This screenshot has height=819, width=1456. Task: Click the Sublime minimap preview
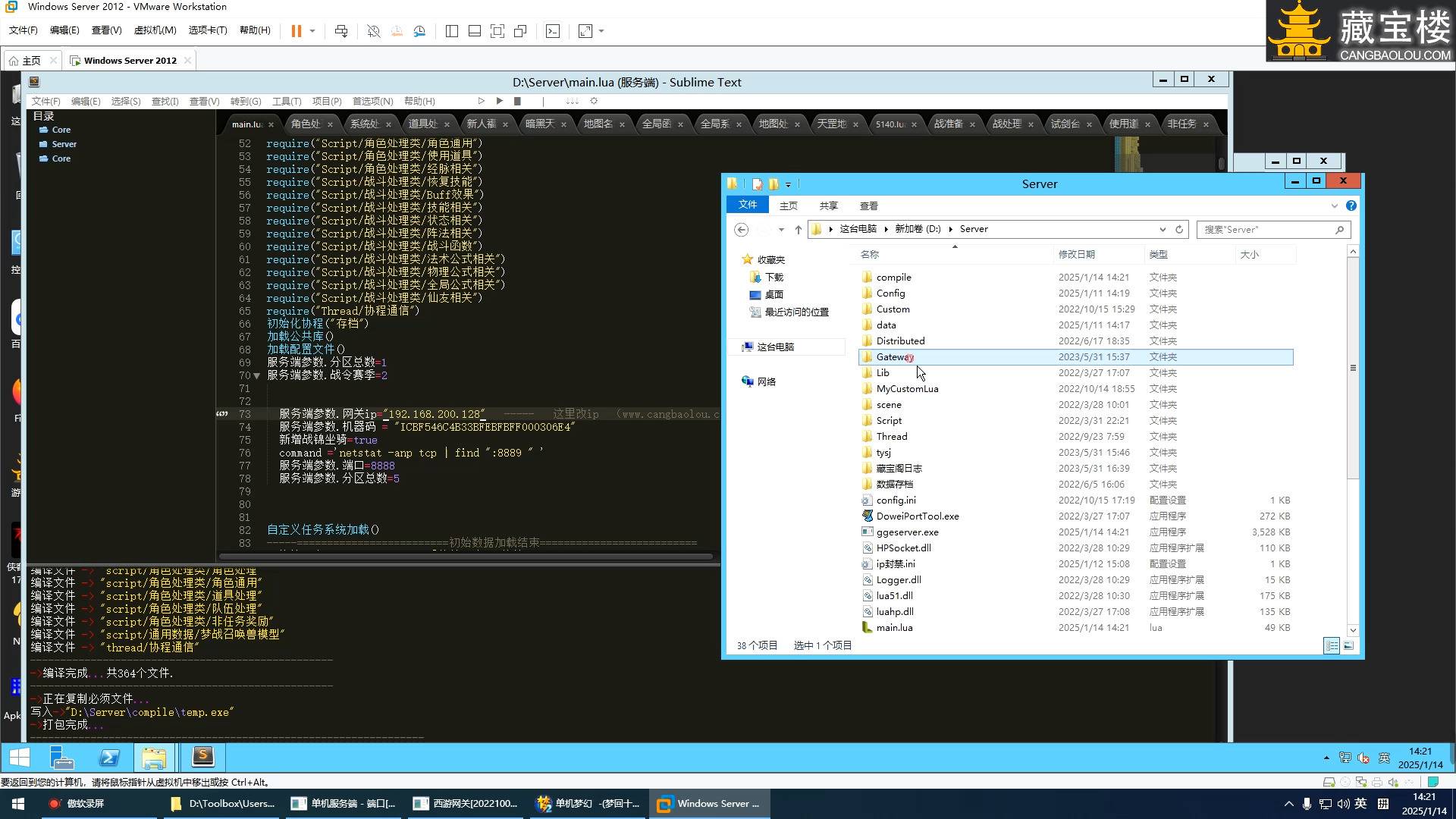click(x=1128, y=155)
